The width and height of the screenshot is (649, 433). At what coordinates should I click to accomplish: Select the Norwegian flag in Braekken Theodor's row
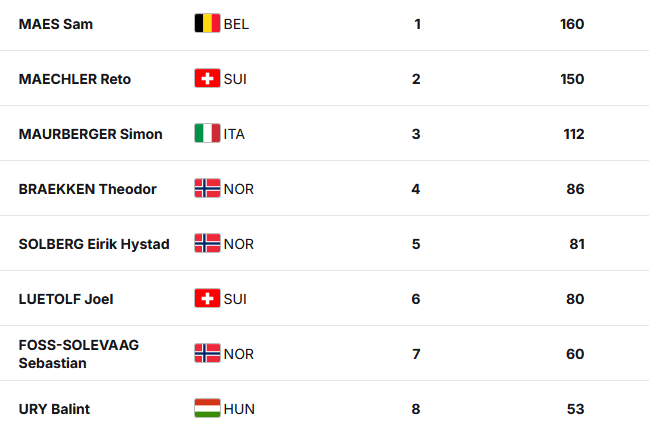207,188
